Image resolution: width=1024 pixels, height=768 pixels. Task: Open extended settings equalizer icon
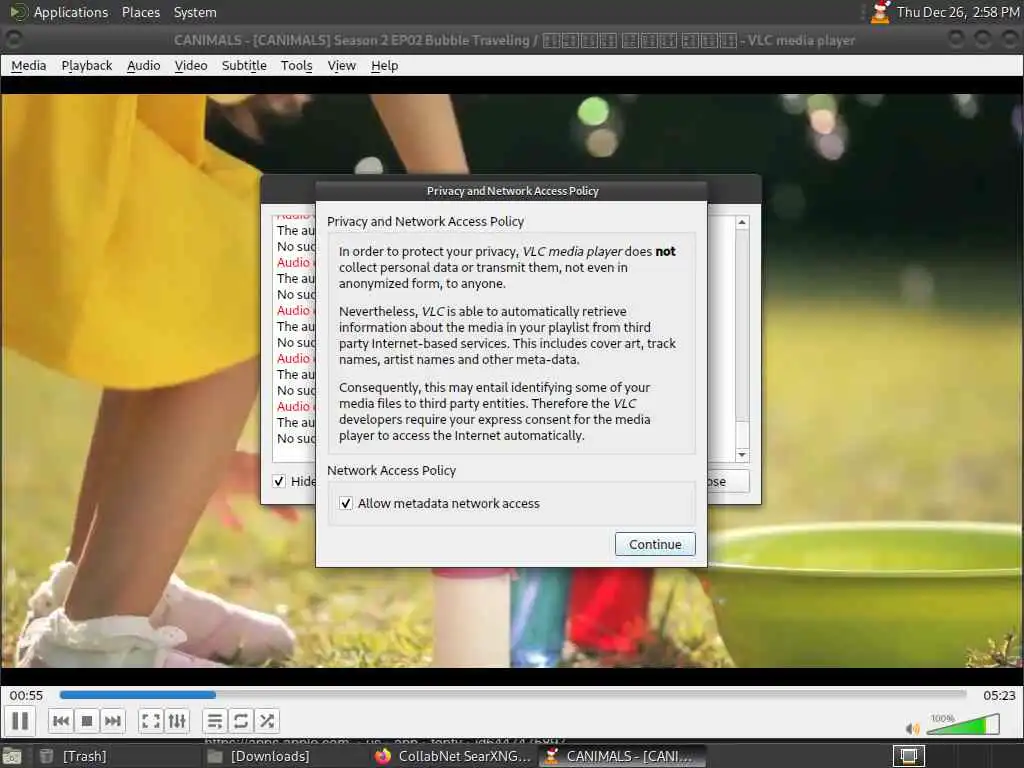pyautogui.click(x=177, y=721)
